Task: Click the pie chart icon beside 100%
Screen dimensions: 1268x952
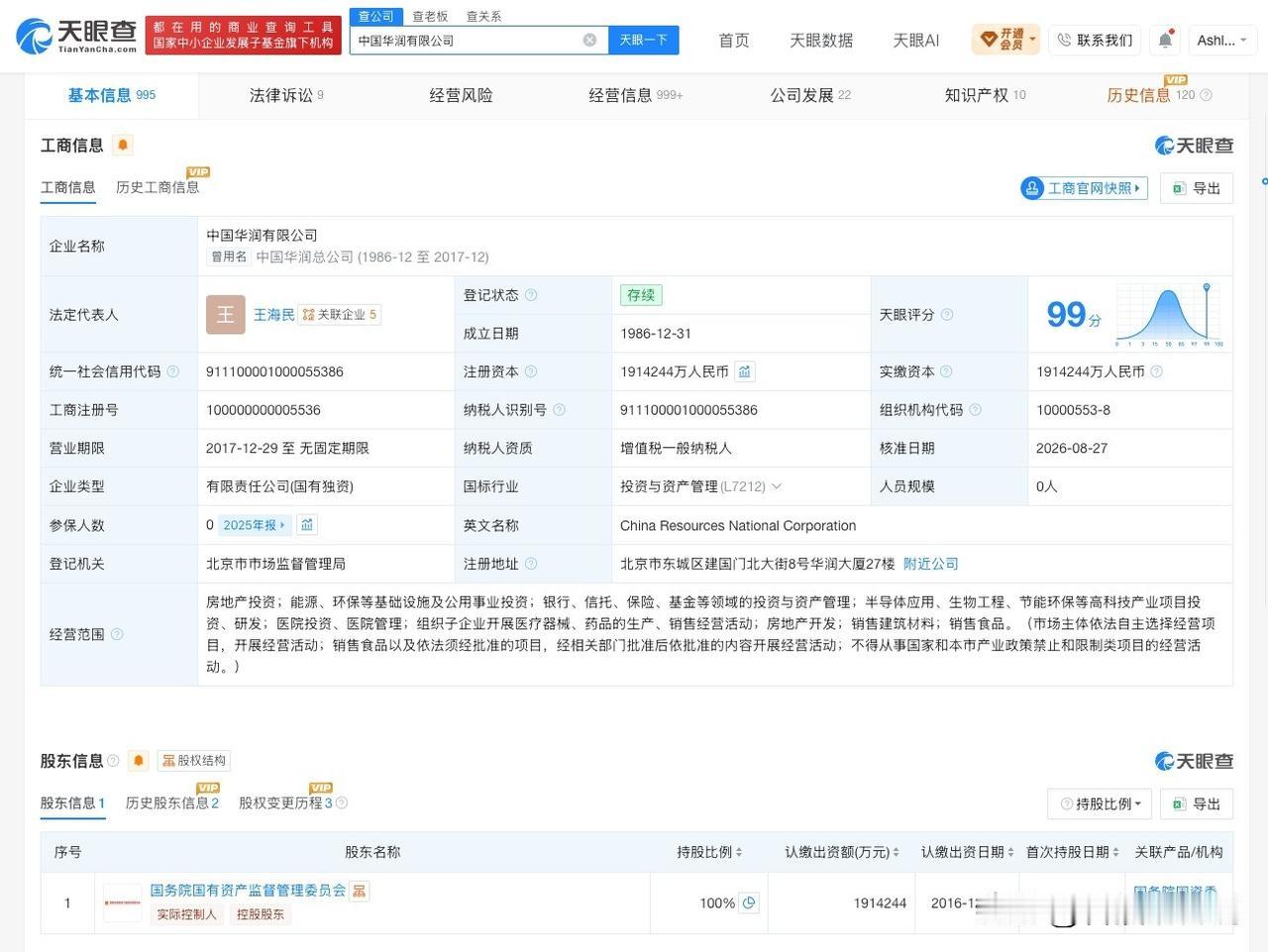Action: [749, 903]
